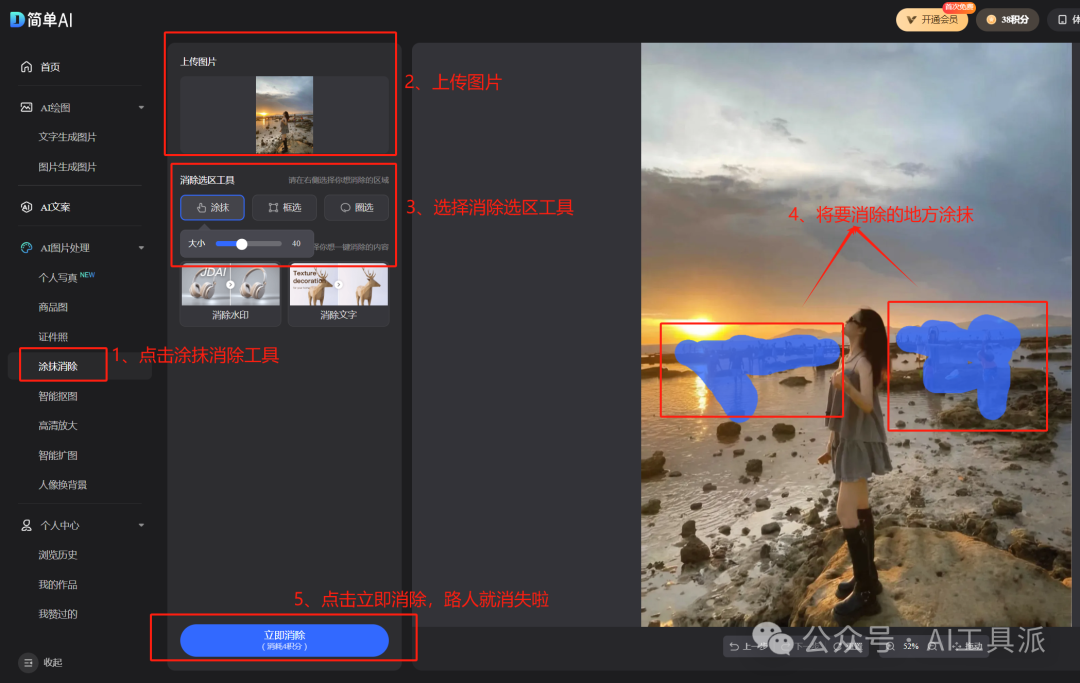
Task: Click the home icon beside 首页
Action: [x=26, y=67]
